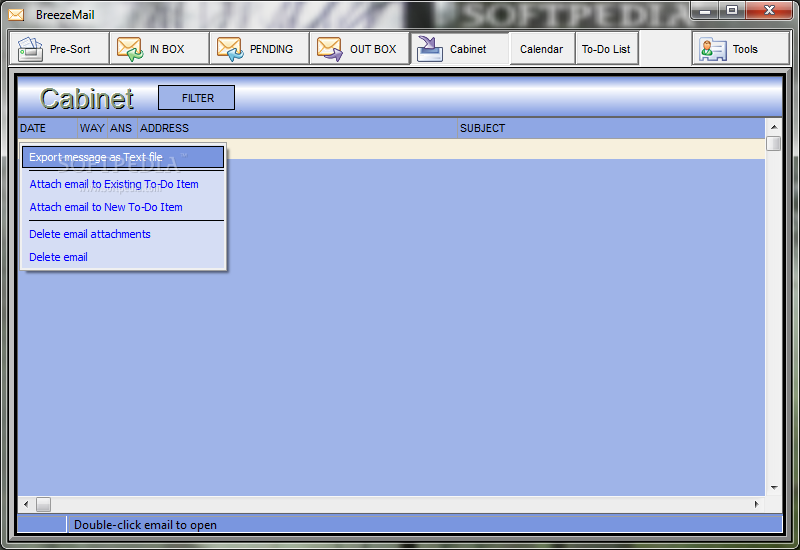This screenshot has height=550, width=800.
Task: Maximize the BreezeMail window
Action: 732,10
